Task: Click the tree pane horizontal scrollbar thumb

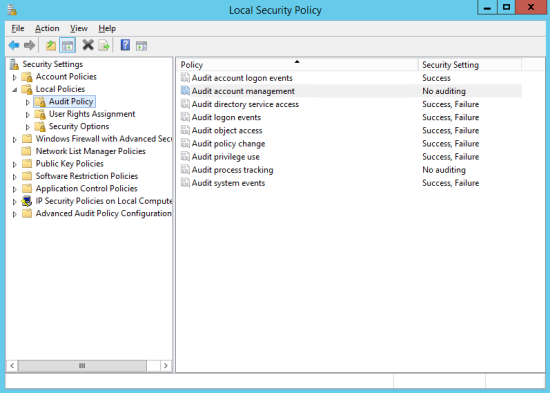Action: [82, 366]
